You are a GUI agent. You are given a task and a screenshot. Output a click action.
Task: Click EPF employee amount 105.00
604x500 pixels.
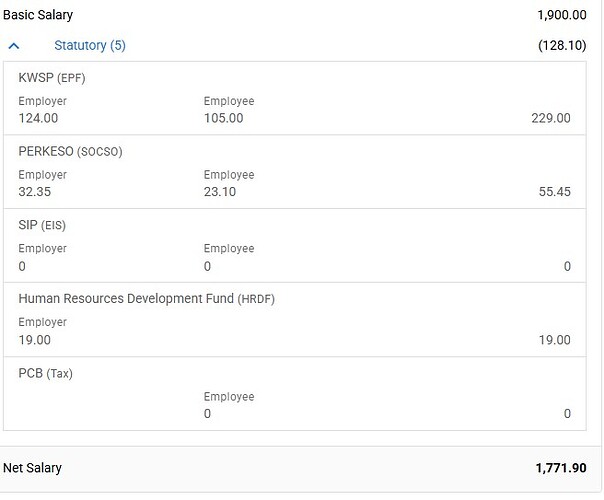[x=223, y=118]
